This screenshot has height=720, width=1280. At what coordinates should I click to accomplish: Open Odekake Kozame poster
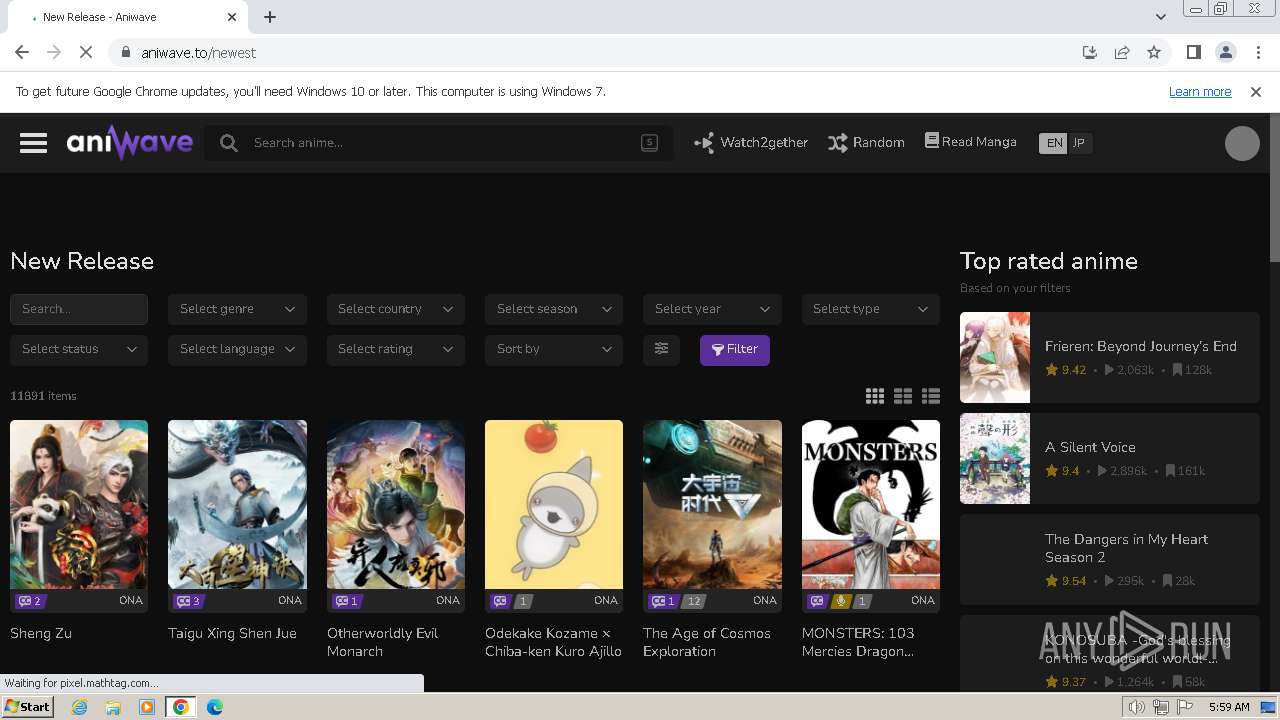click(554, 504)
